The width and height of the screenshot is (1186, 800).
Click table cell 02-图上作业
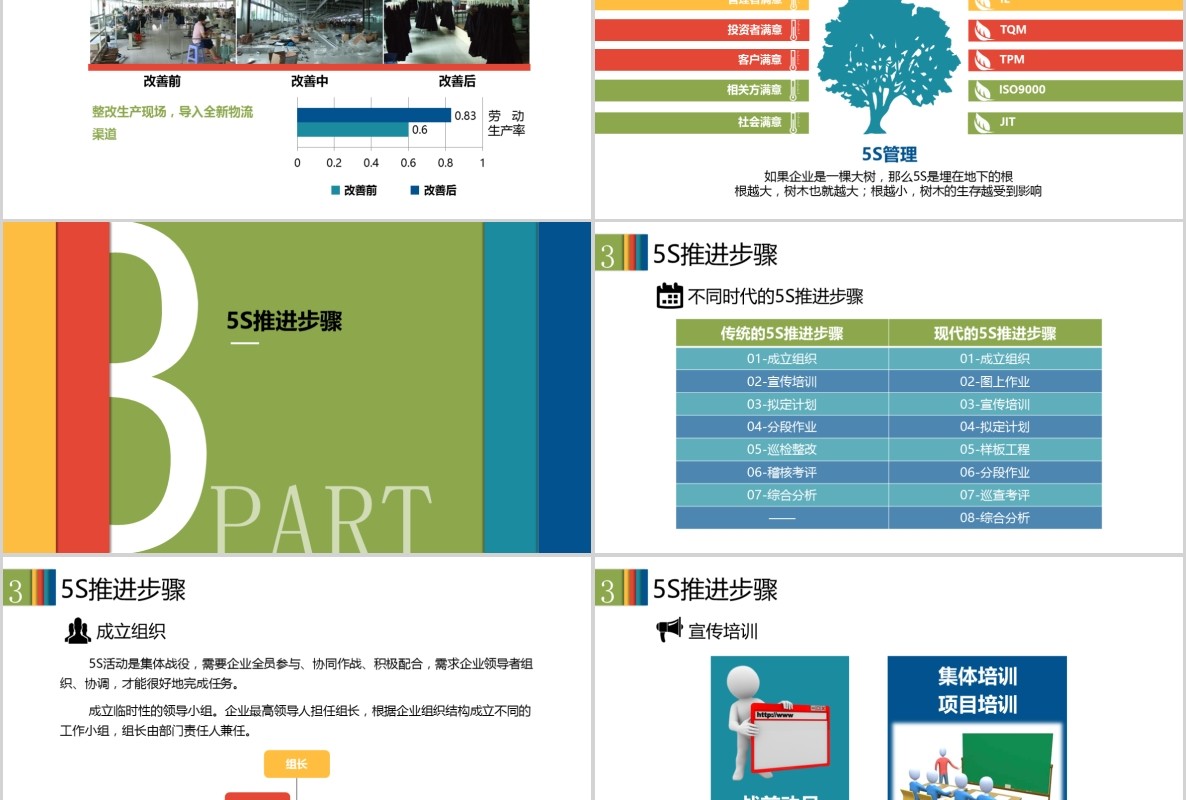(995, 381)
